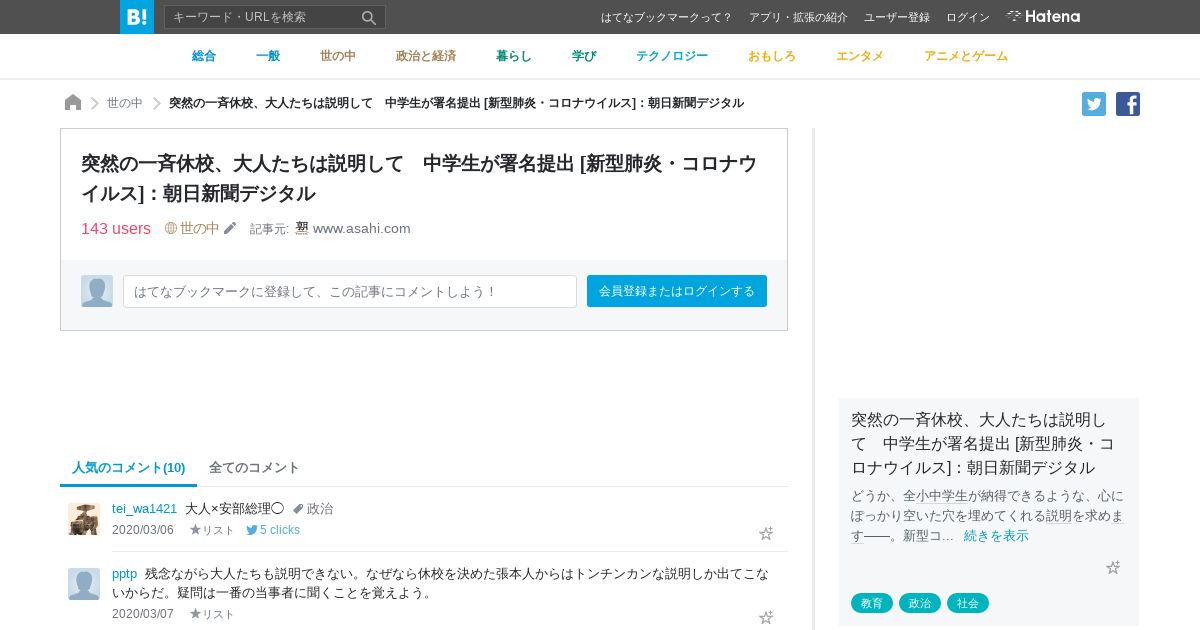Viewport: 1200px width, 630px height.
Task: Switch to 全てのコメント tab
Action: coord(254,467)
